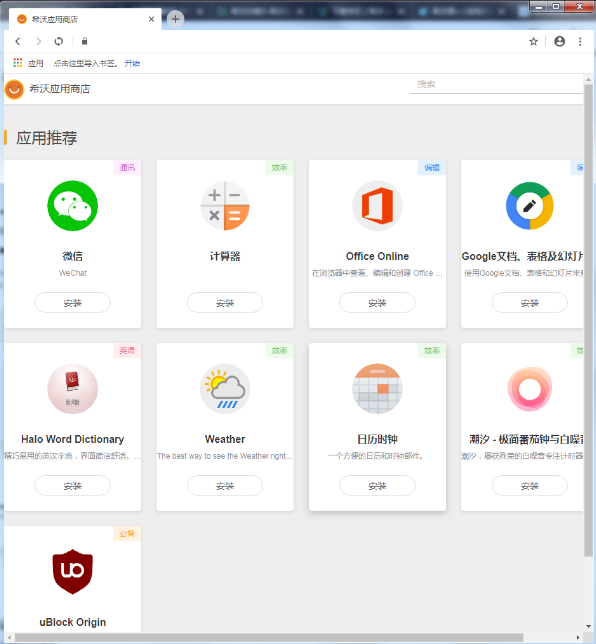Click the browser forward arrow
596x644 pixels.
[39, 41]
